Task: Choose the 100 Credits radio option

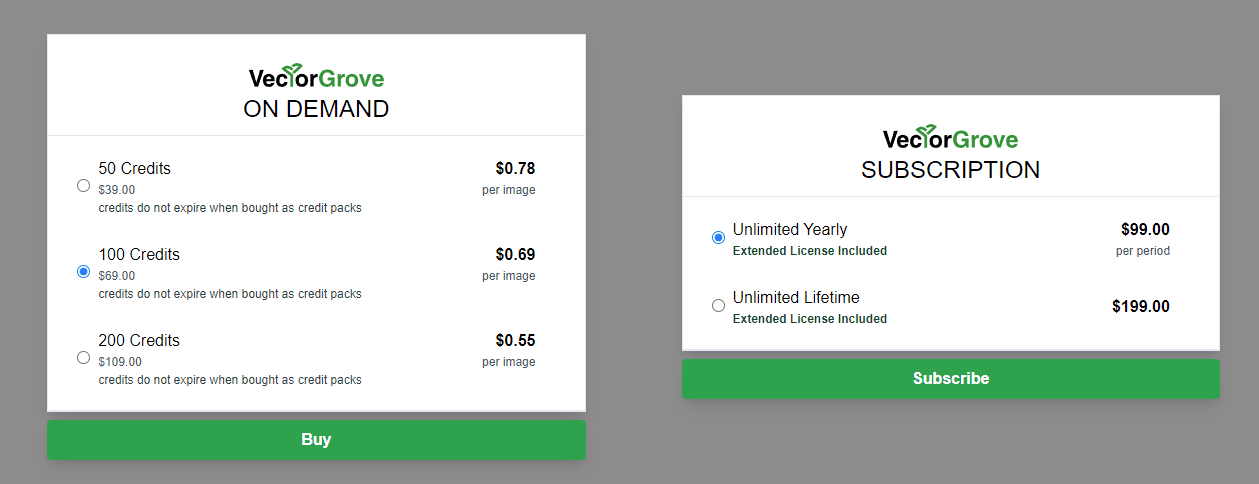Action: click(83, 272)
